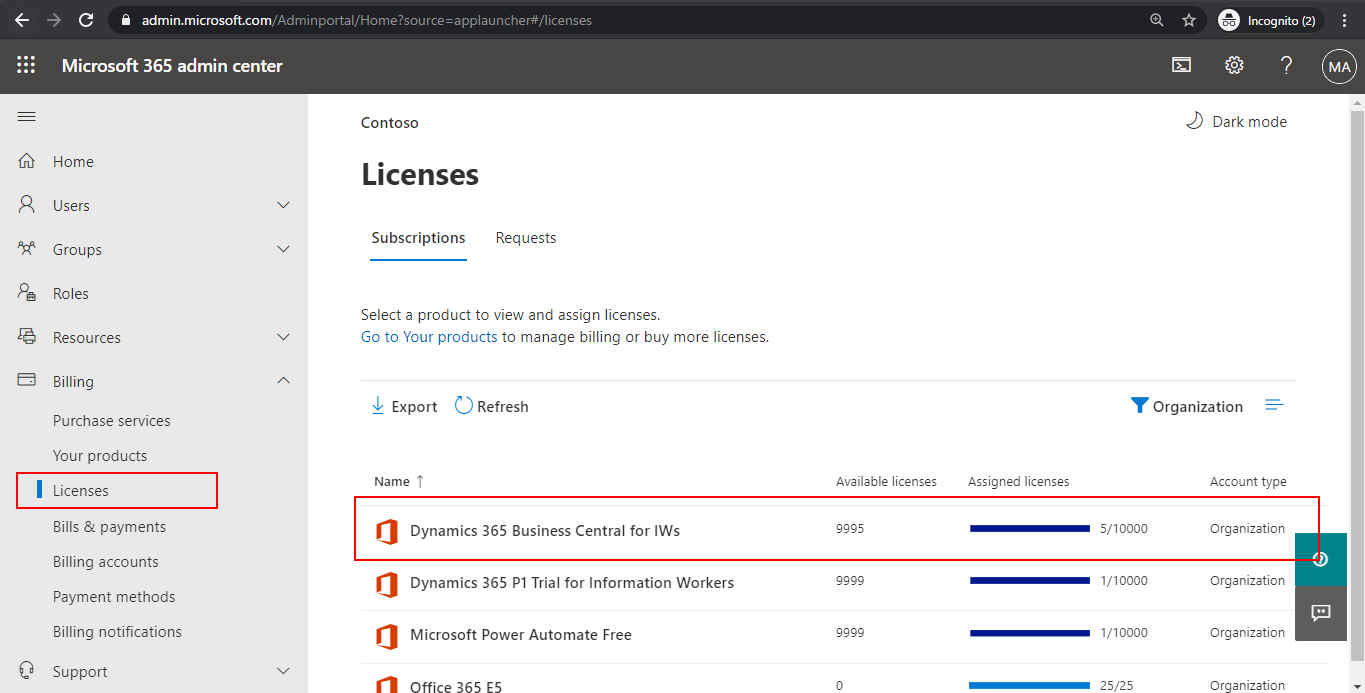1365x693 pixels.
Task: Collapse the navigation with hamburger icon
Action: point(26,116)
